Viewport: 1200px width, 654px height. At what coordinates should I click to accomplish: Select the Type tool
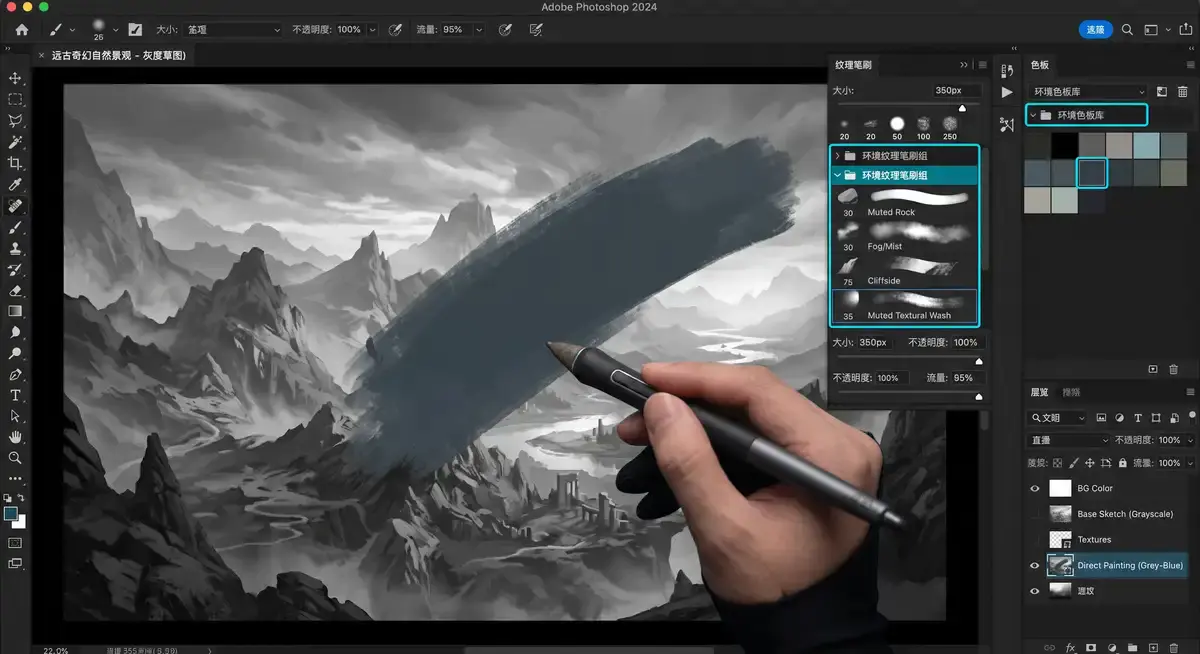click(x=15, y=395)
